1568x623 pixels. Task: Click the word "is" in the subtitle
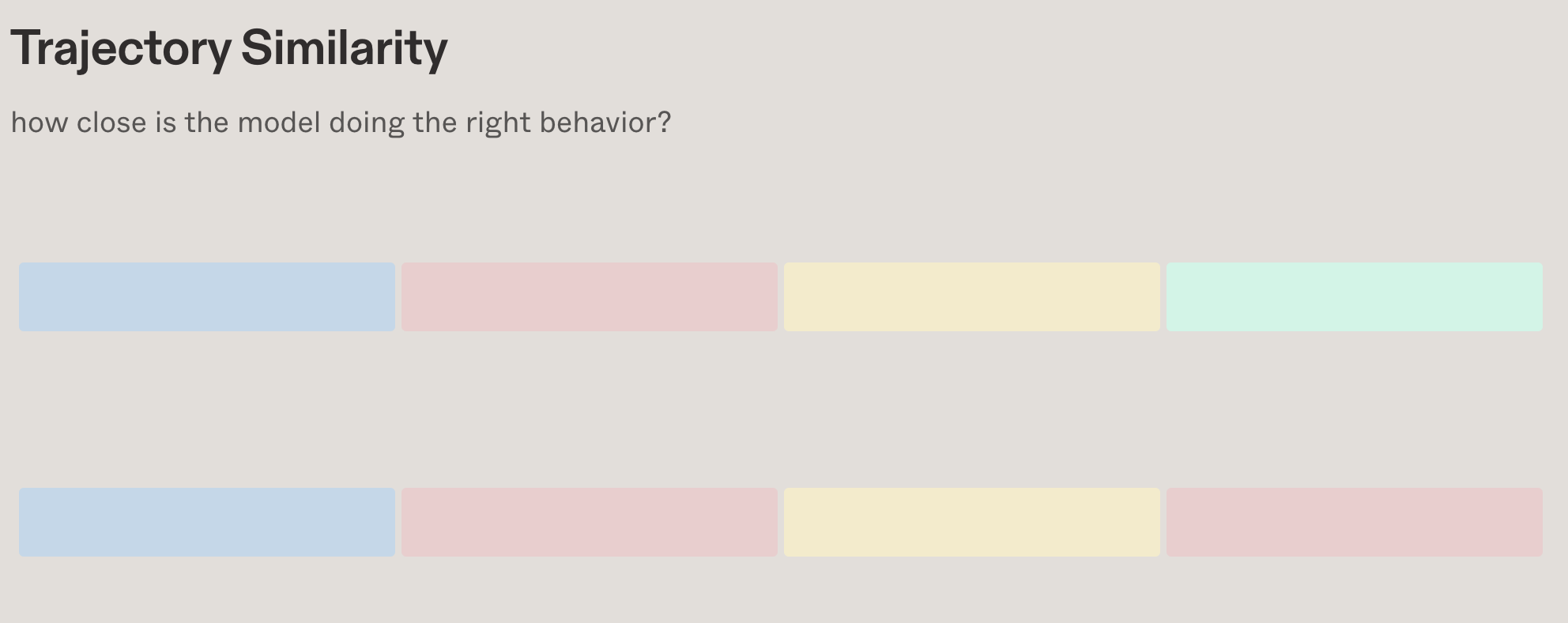pyautogui.click(x=165, y=123)
